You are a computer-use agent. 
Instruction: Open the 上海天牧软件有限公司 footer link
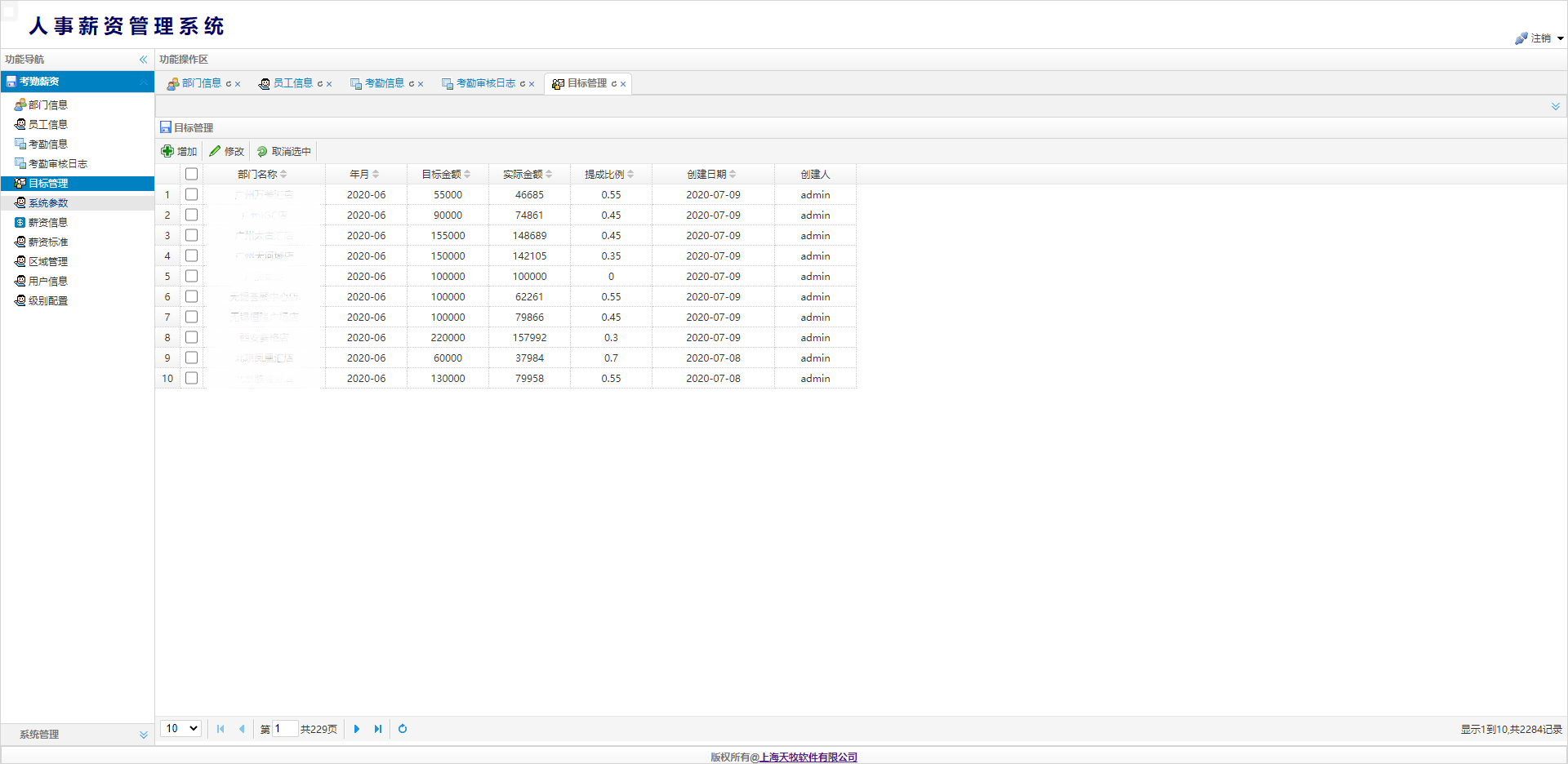click(x=808, y=757)
